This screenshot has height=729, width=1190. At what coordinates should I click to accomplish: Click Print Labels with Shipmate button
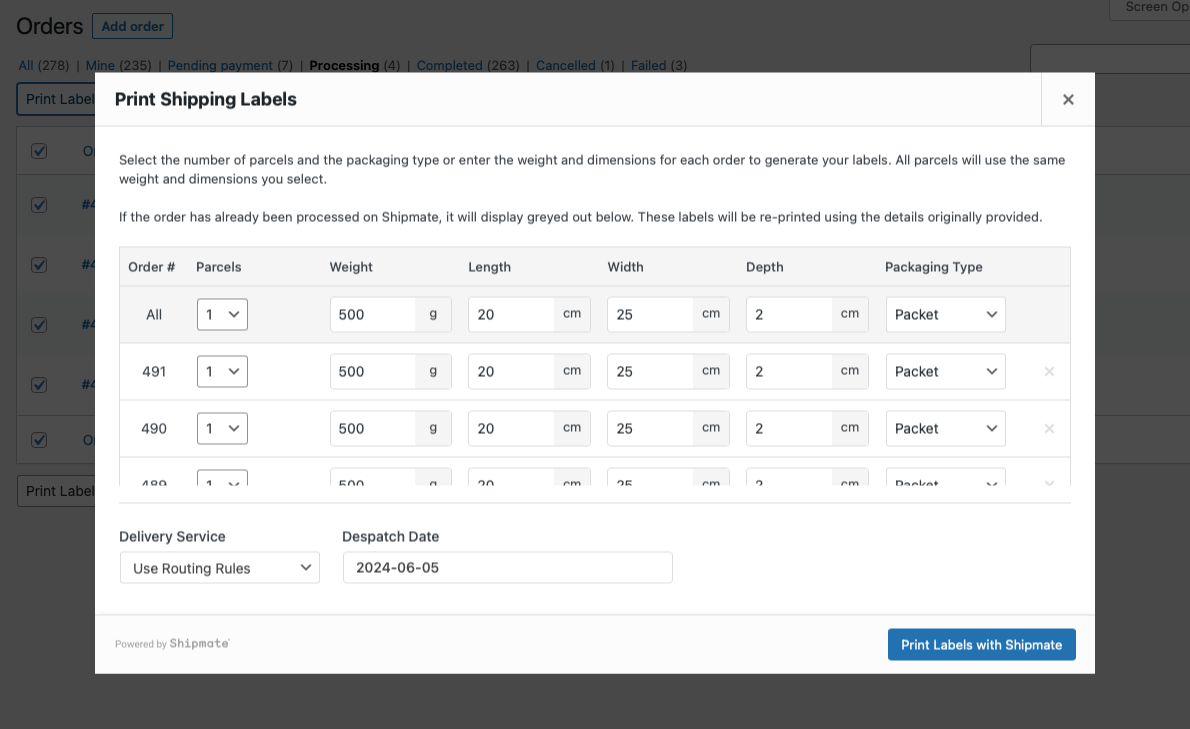pos(981,645)
